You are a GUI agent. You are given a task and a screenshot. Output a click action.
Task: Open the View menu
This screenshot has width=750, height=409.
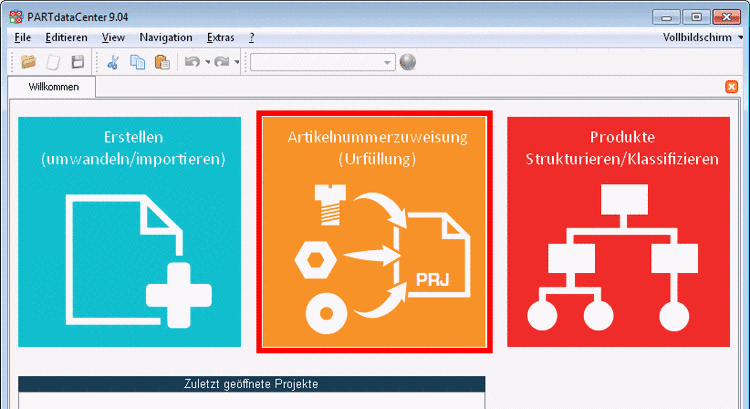[113, 37]
